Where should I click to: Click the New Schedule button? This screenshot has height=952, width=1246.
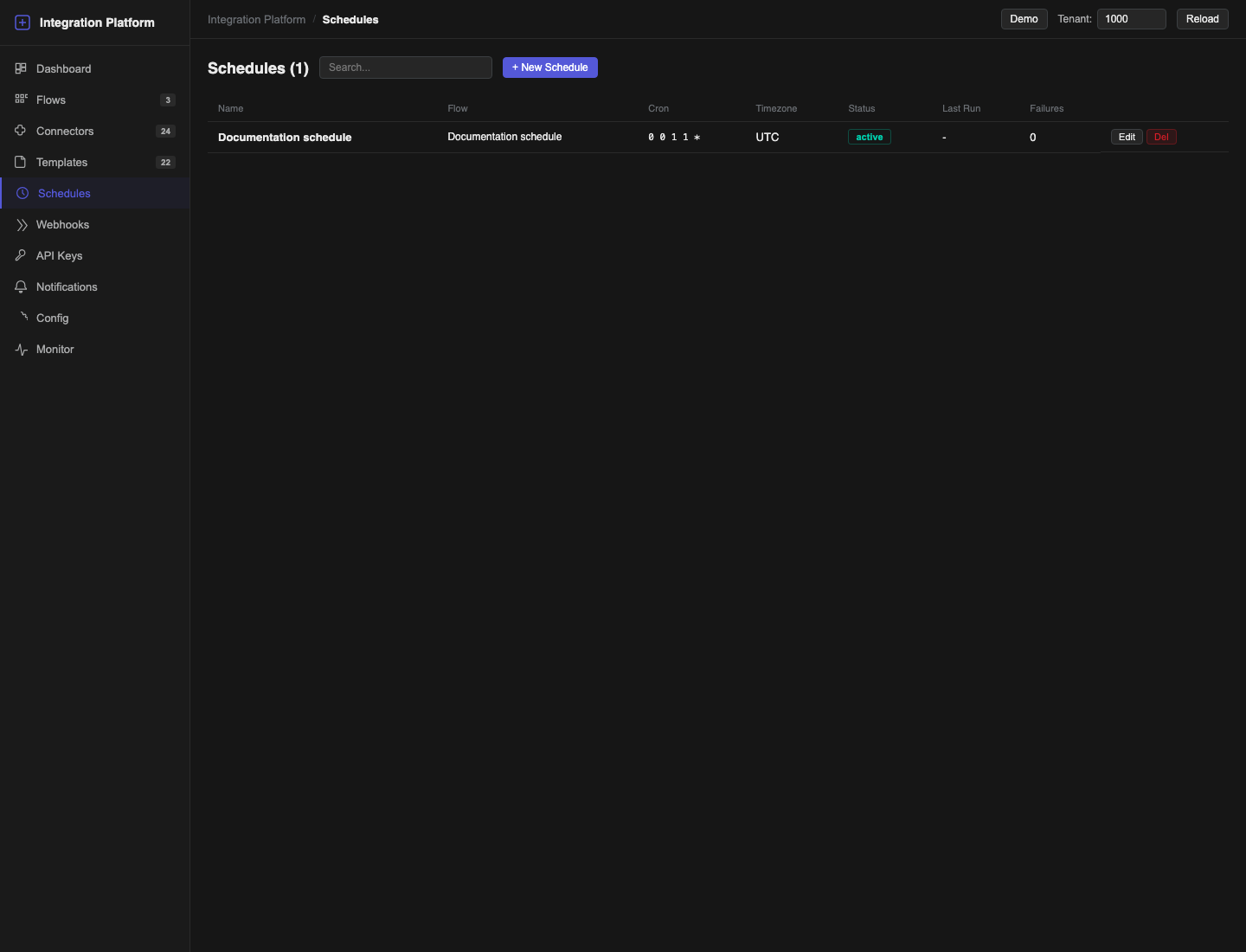pos(550,68)
